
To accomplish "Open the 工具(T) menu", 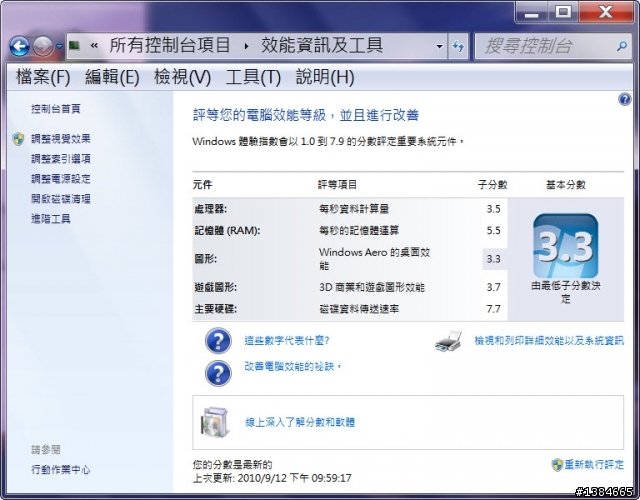I will click(253, 77).
